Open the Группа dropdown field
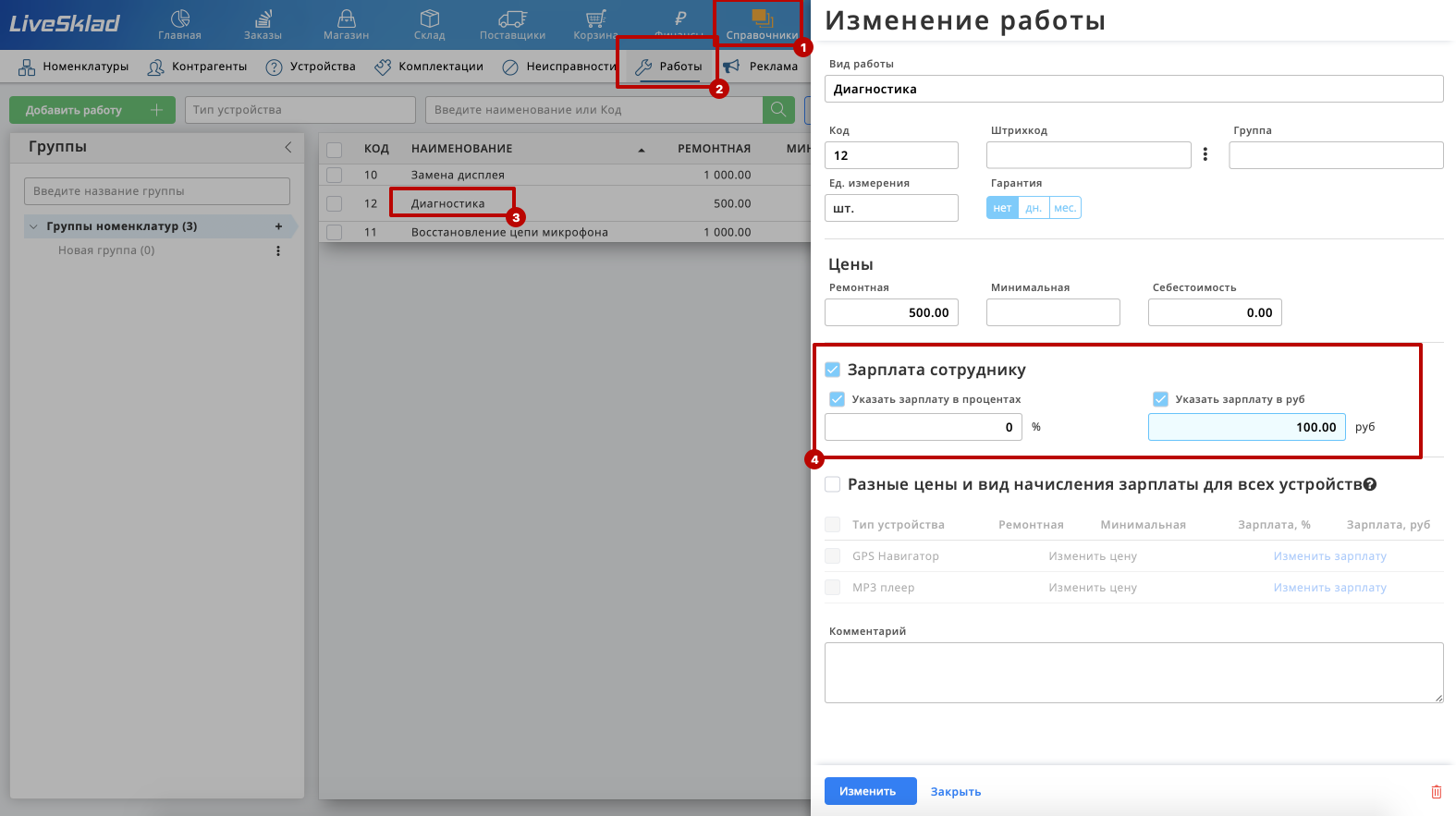 point(1336,155)
